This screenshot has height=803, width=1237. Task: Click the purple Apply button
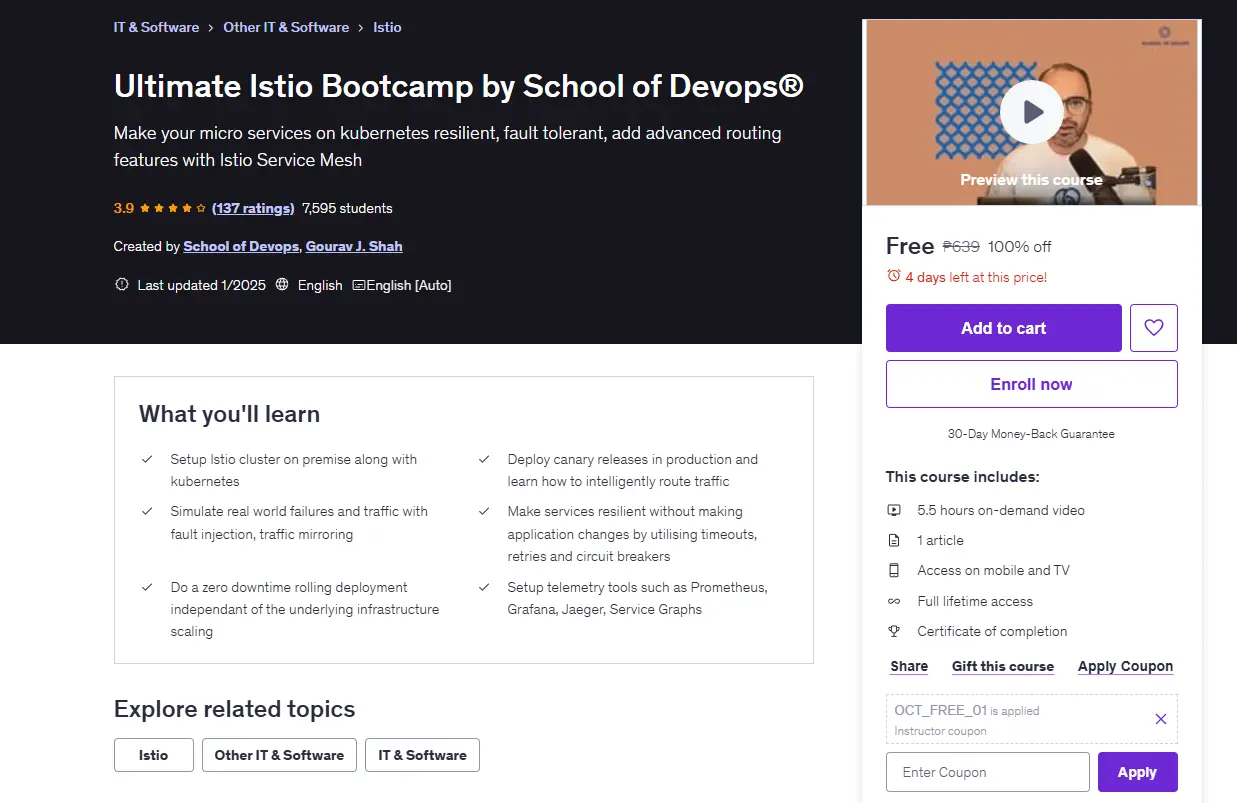(1138, 772)
